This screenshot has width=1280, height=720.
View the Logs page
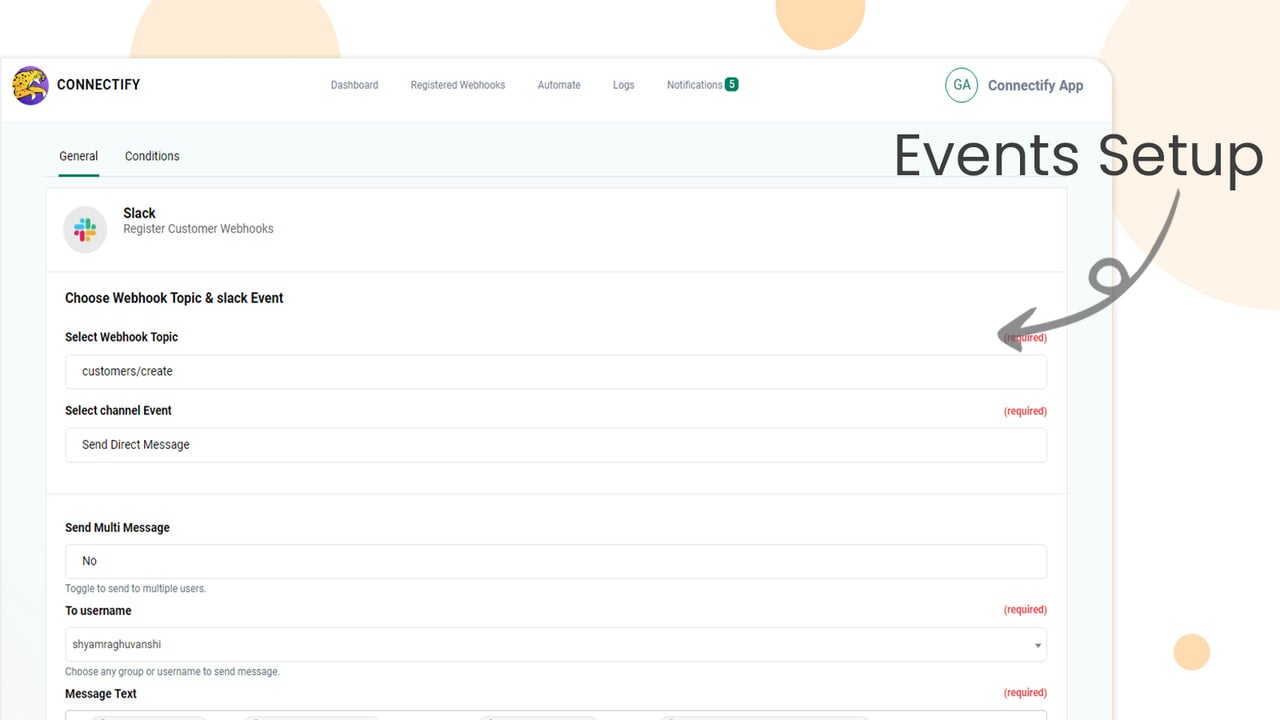624,85
